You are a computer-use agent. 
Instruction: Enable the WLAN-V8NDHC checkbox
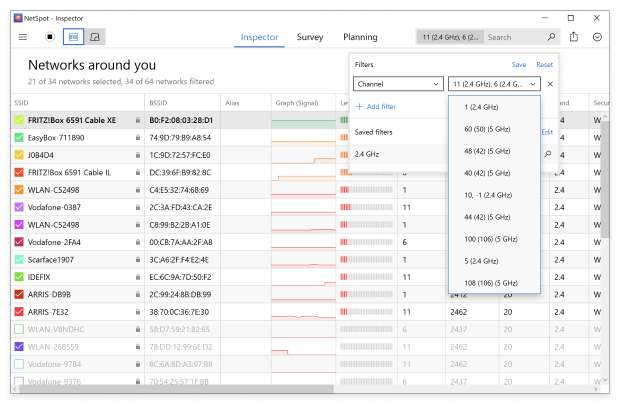click(x=19, y=329)
